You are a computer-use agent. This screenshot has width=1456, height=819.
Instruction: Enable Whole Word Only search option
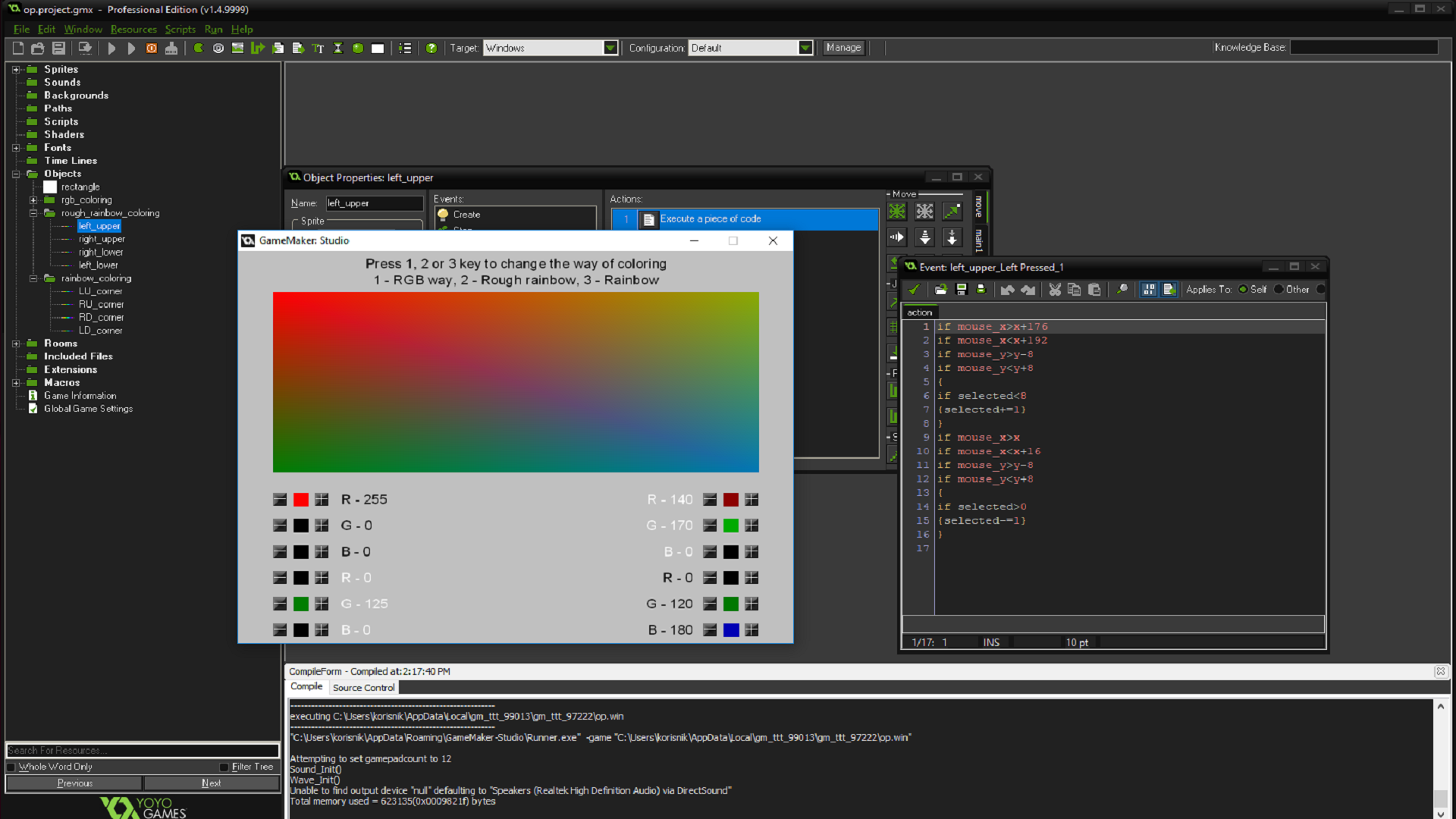11,767
